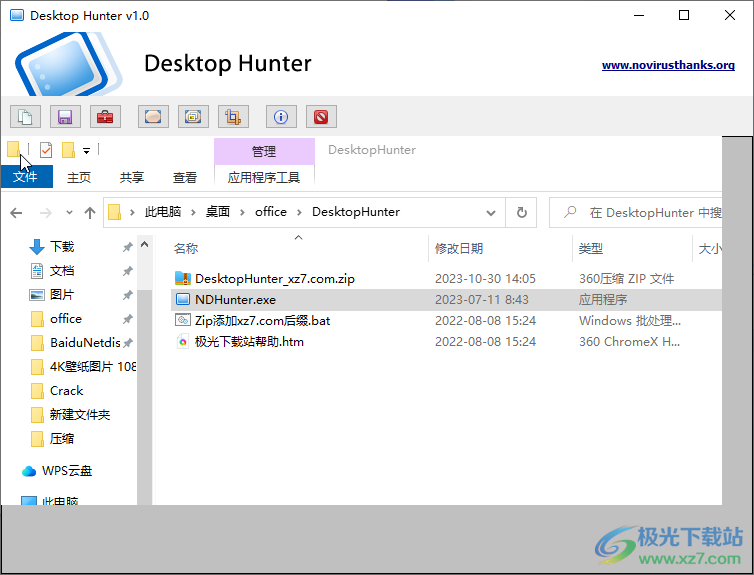754x575 pixels.
Task: Click the navigation pane scrollbar thumb
Action: 144,397
